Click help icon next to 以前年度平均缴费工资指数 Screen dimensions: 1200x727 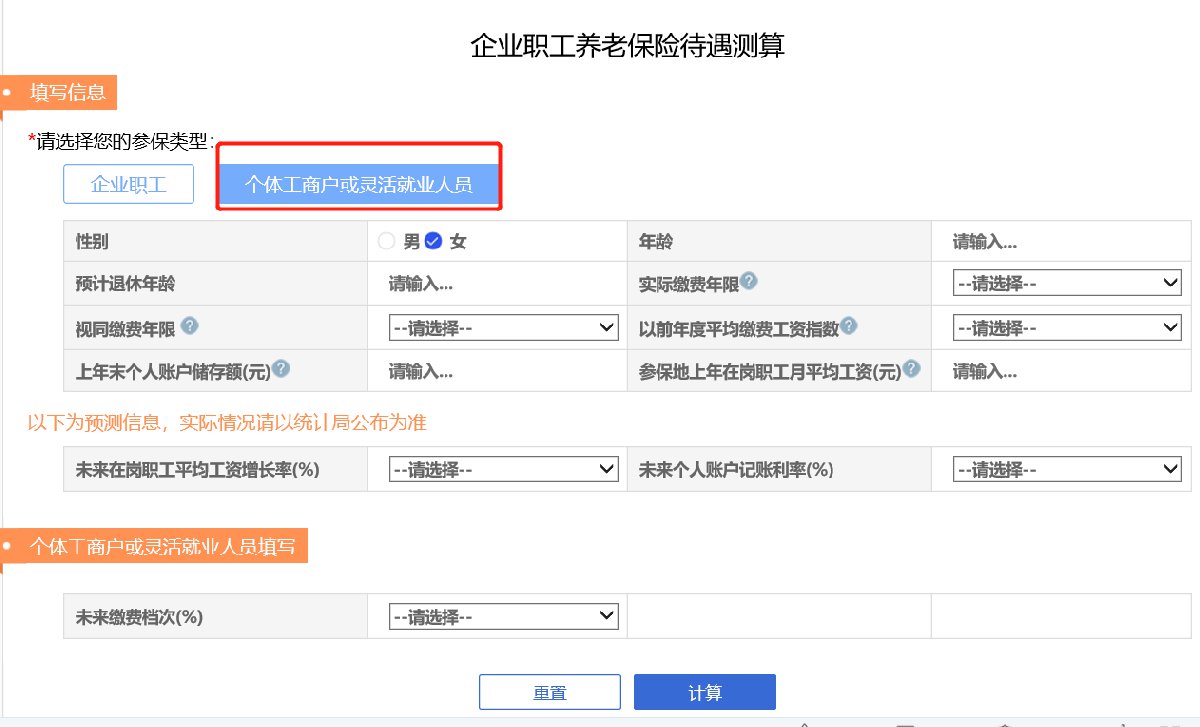(x=849, y=326)
